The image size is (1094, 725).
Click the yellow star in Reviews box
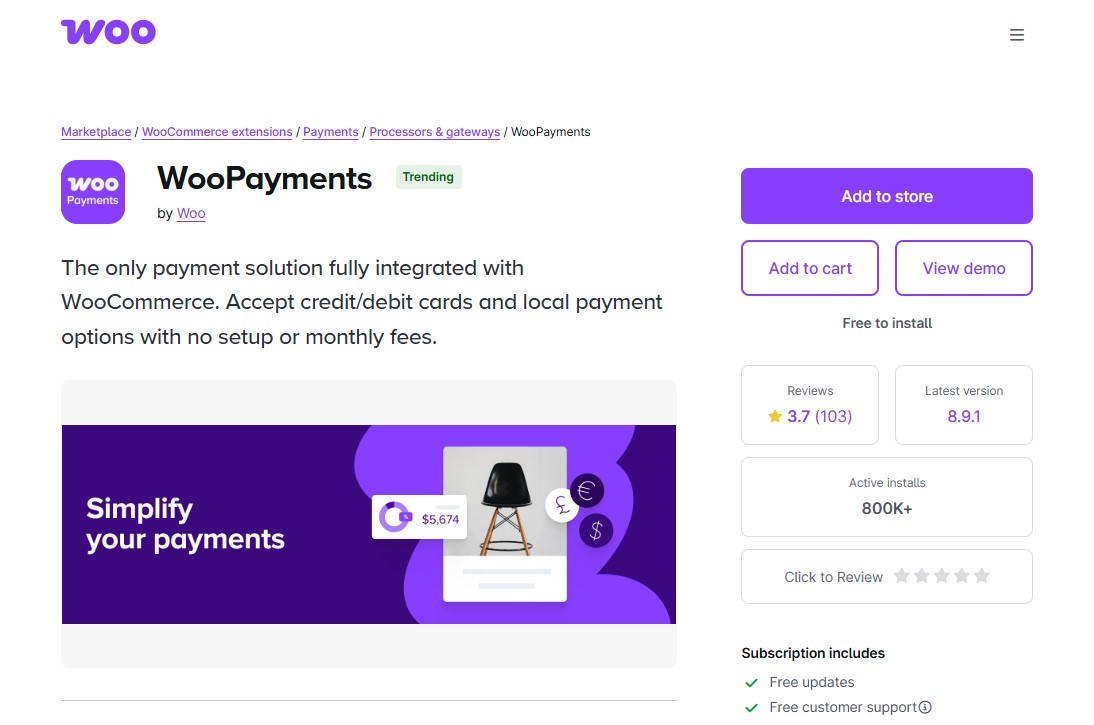[775, 416]
